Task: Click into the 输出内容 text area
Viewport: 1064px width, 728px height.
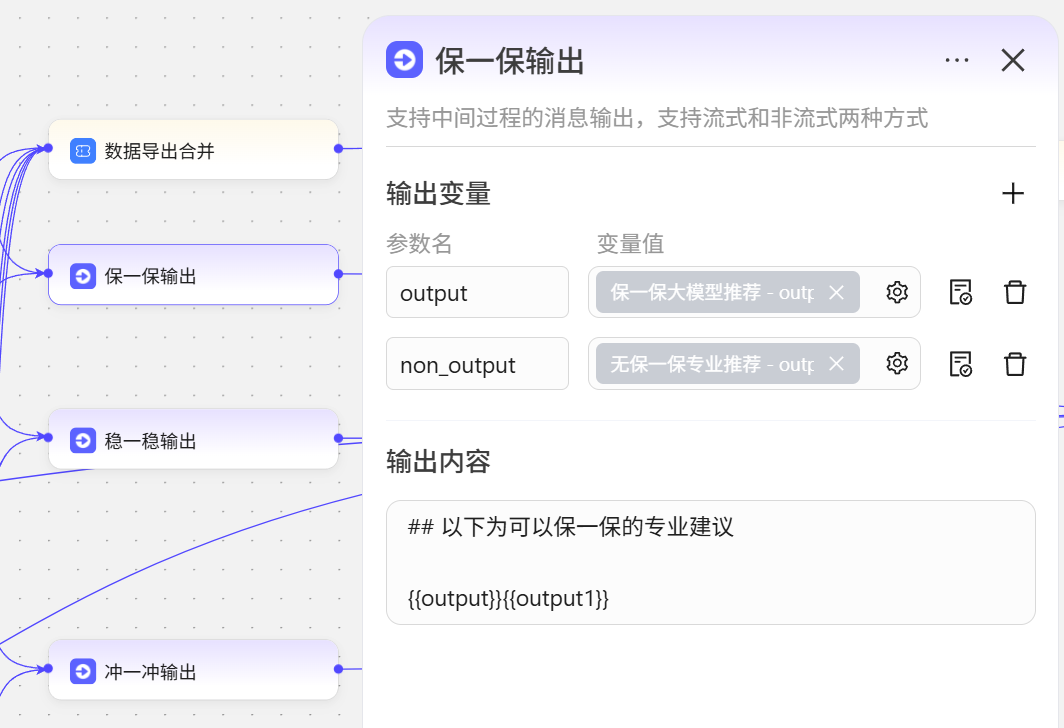Action: click(710, 562)
